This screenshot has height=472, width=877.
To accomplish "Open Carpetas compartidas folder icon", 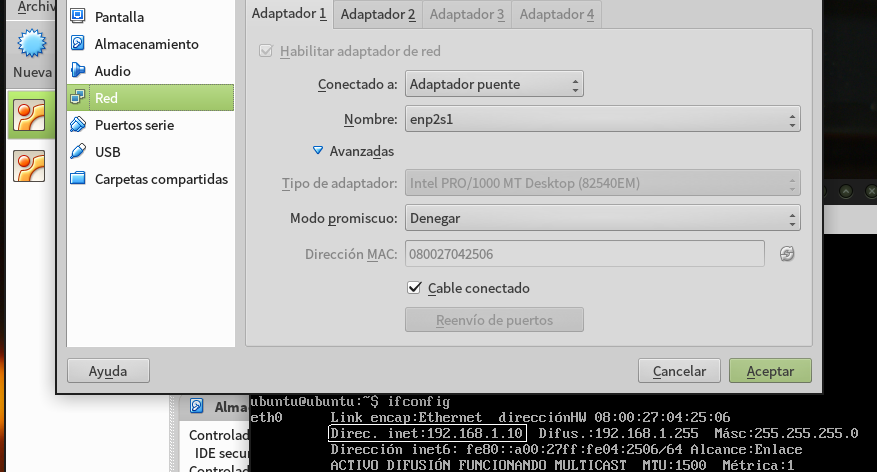I will (x=78, y=179).
